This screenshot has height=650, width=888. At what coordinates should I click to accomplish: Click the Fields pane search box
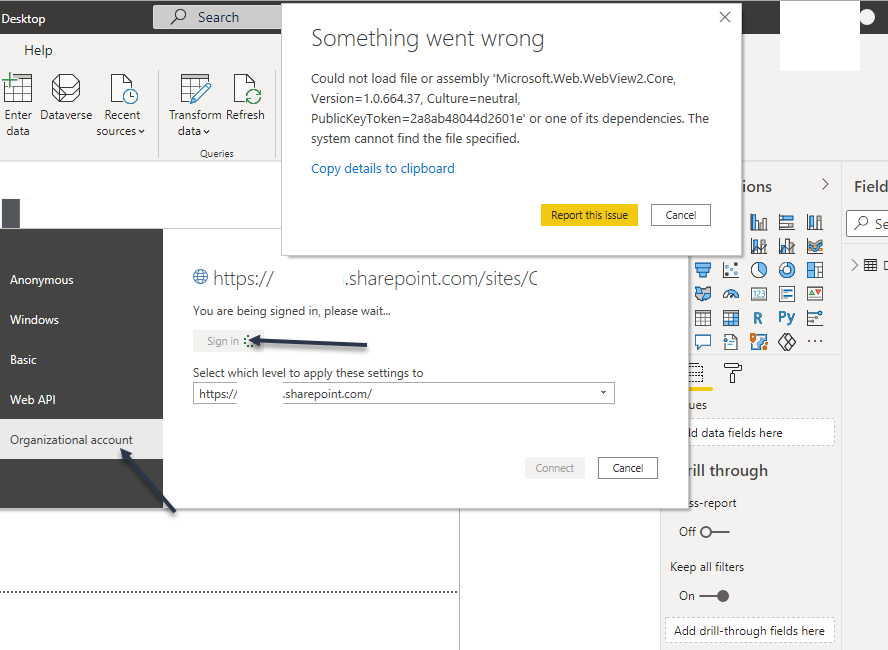[868, 223]
